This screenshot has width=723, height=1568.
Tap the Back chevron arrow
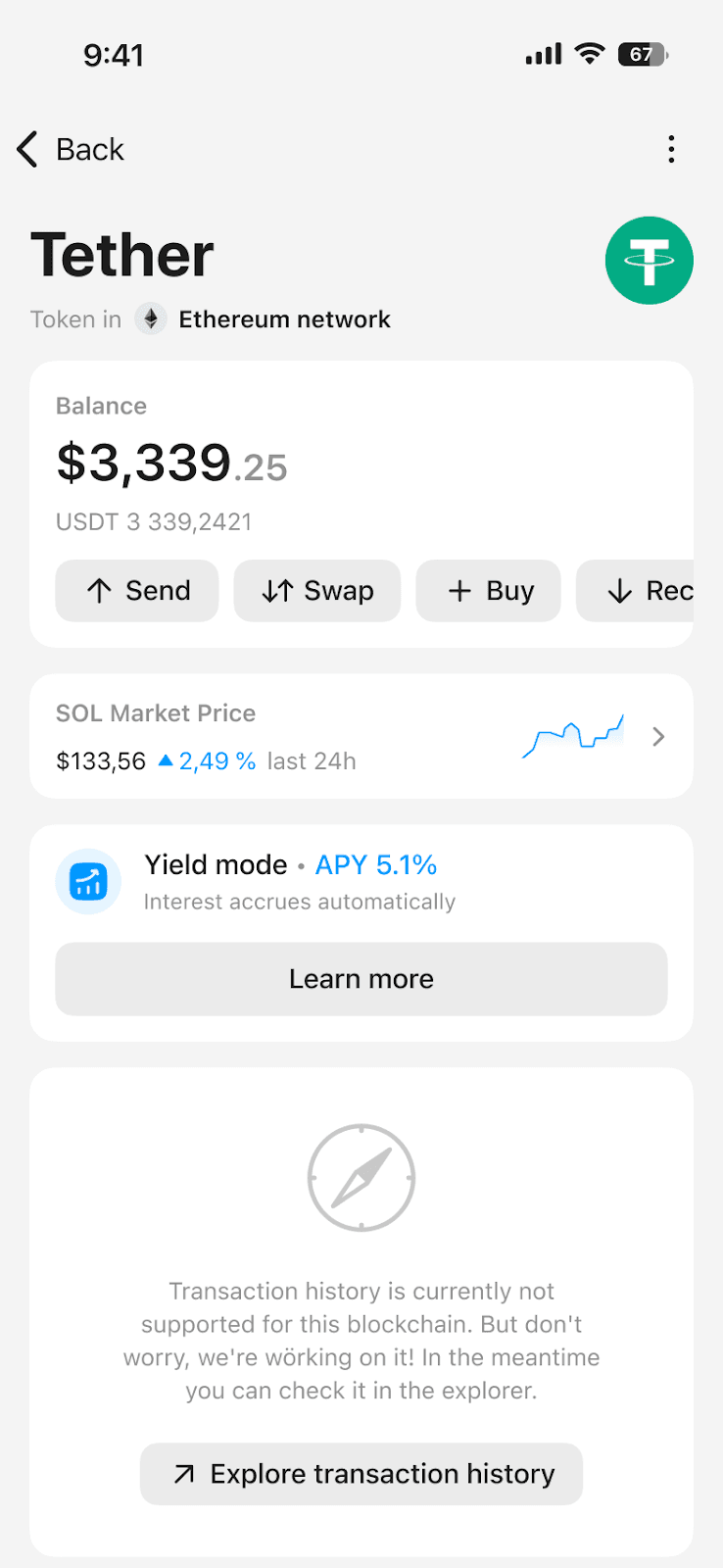pyautogui.click(x=27, y=150)
